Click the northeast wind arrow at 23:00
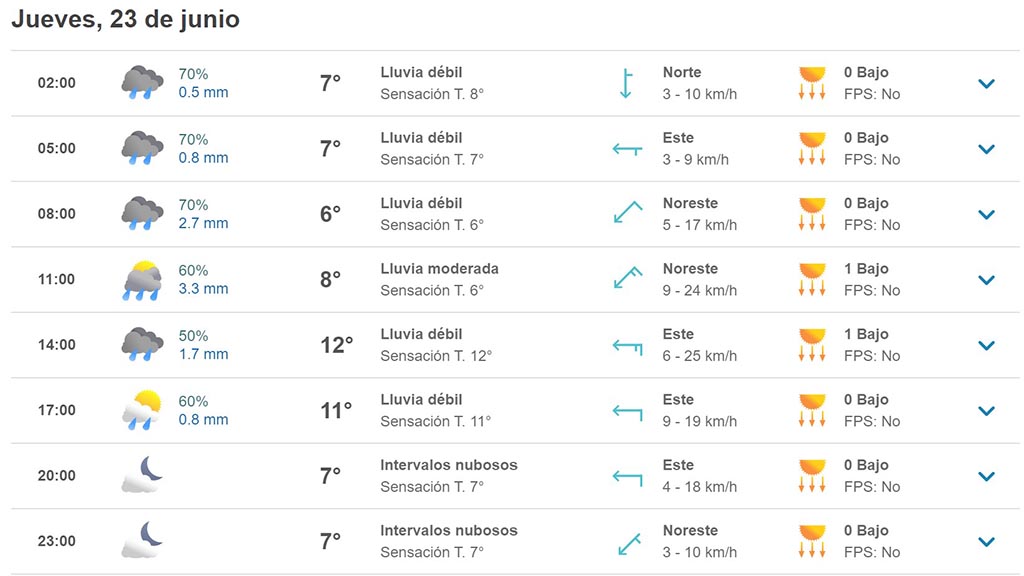Viewport: 1024px width, 576px height. (x=627, y=542)
